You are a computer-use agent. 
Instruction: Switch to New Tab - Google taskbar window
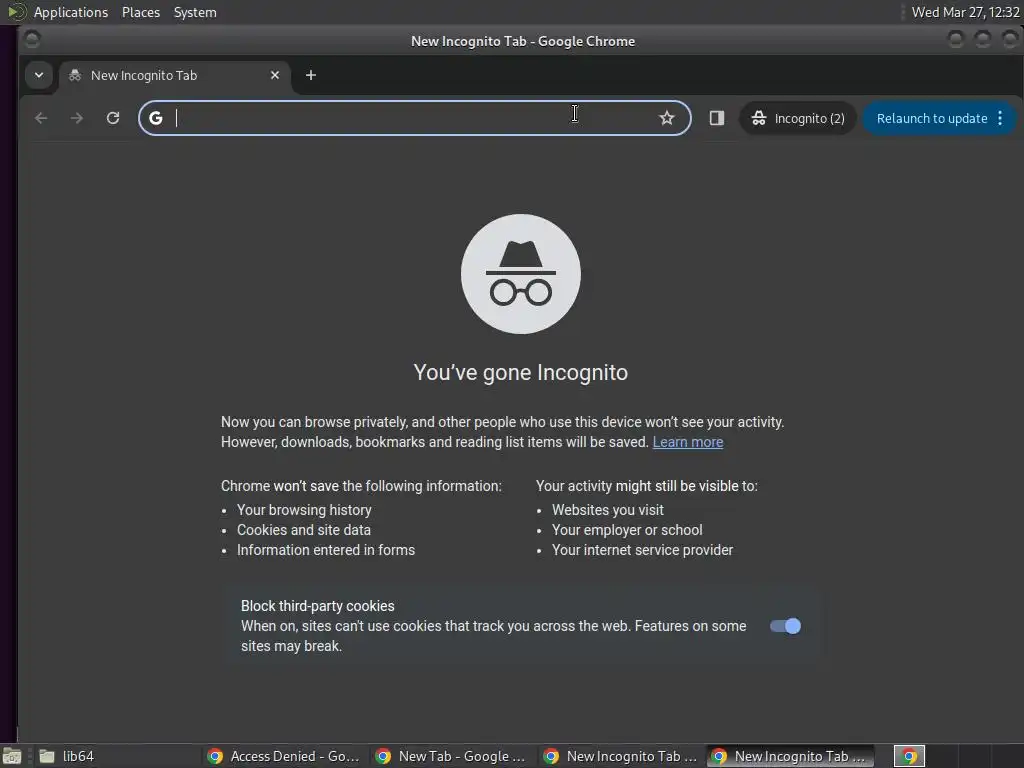point(452,756)
